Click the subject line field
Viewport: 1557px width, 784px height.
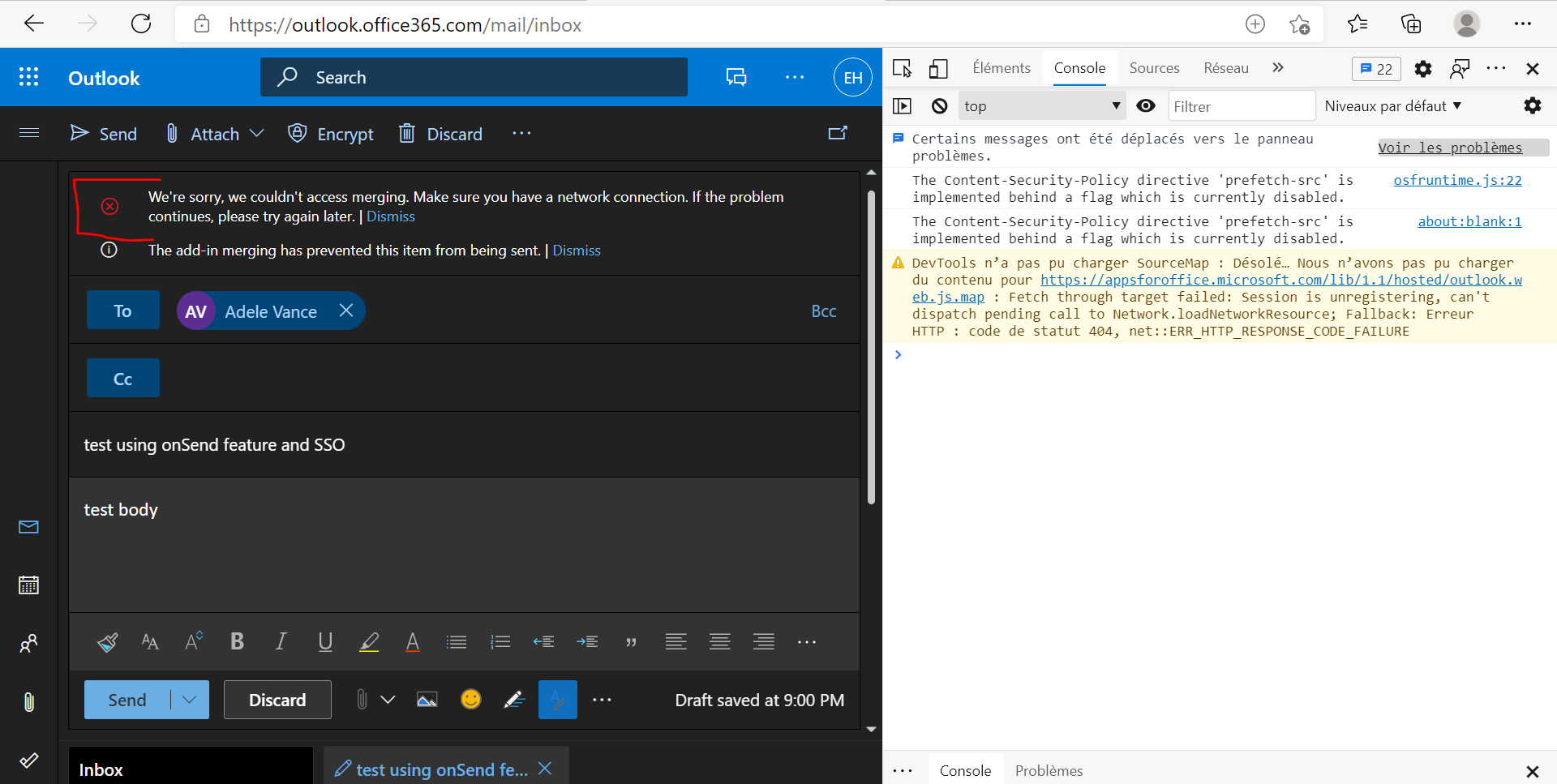[x=464, y=444]
